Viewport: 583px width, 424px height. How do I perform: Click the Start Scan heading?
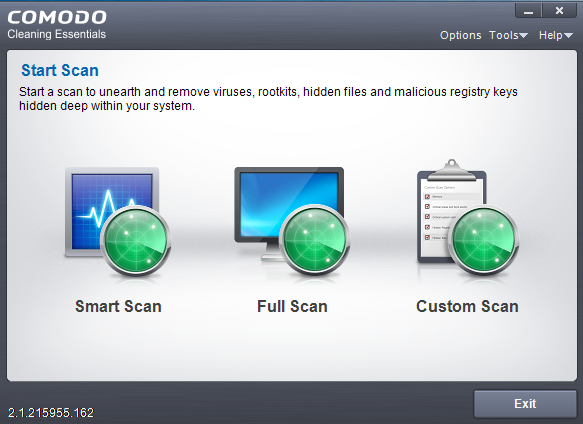60,70
